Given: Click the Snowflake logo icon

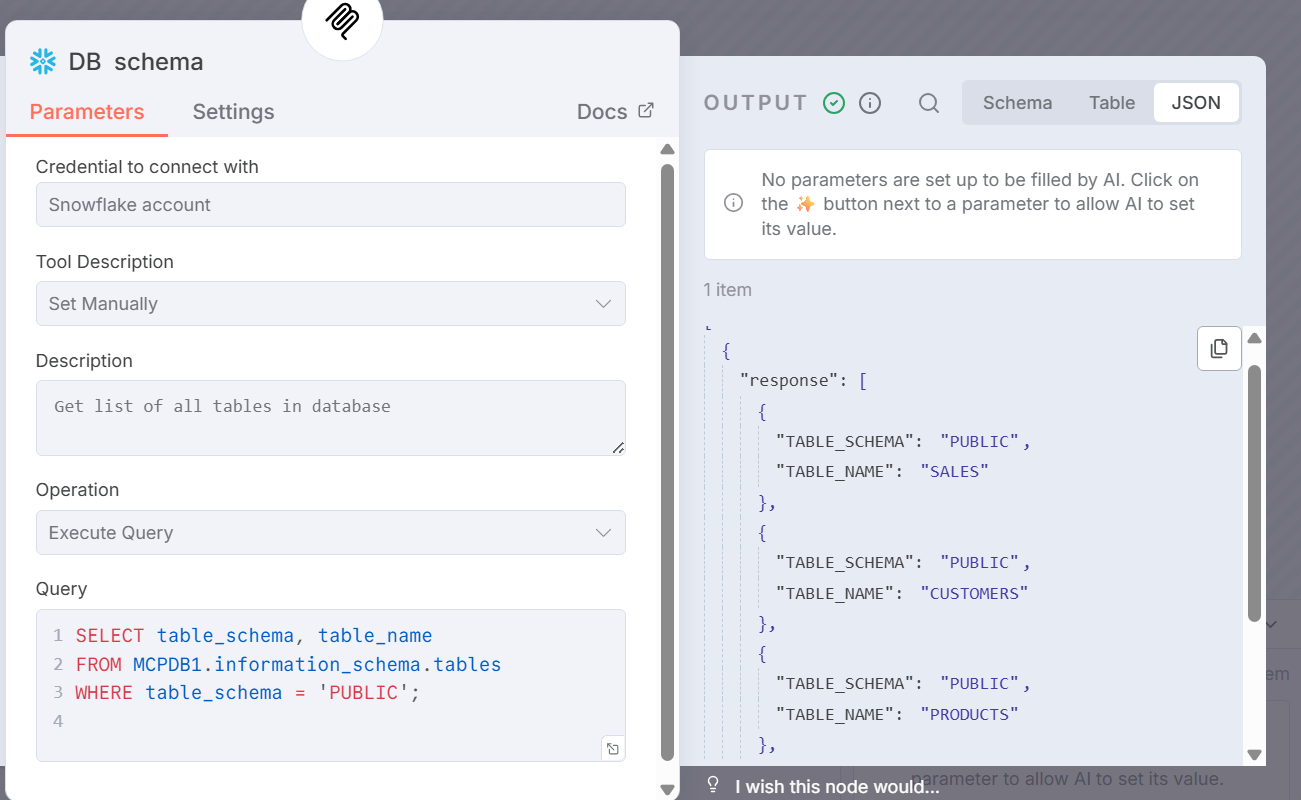Looking at the screenshot, I should point(42,62).
